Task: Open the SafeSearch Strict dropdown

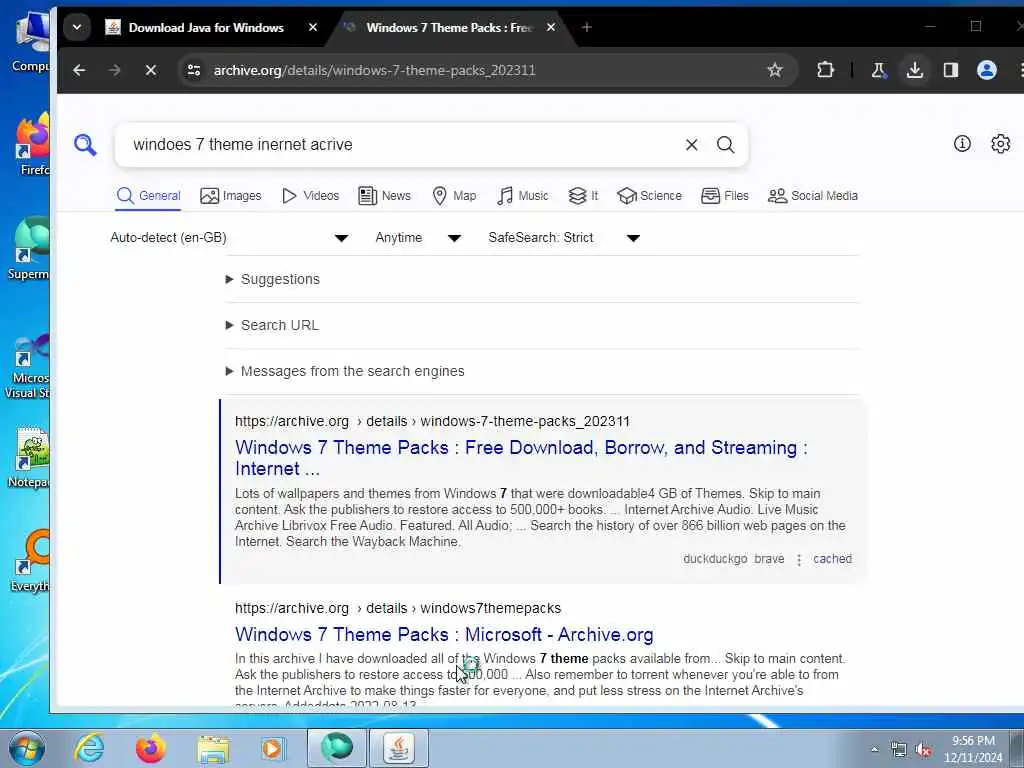Action: tap(564, 238)
